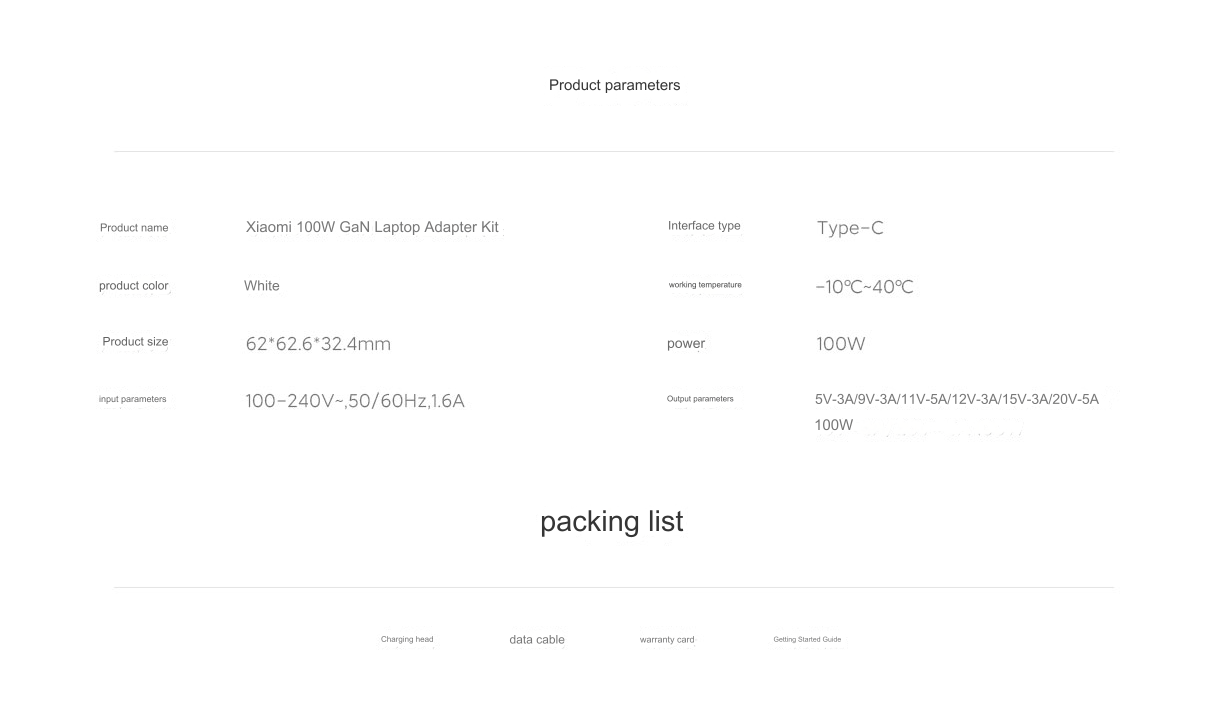Select the 5V-3A/9V-3A output values line
Viewport: 1226px width, 720px height.
click(x=956, y=399)
